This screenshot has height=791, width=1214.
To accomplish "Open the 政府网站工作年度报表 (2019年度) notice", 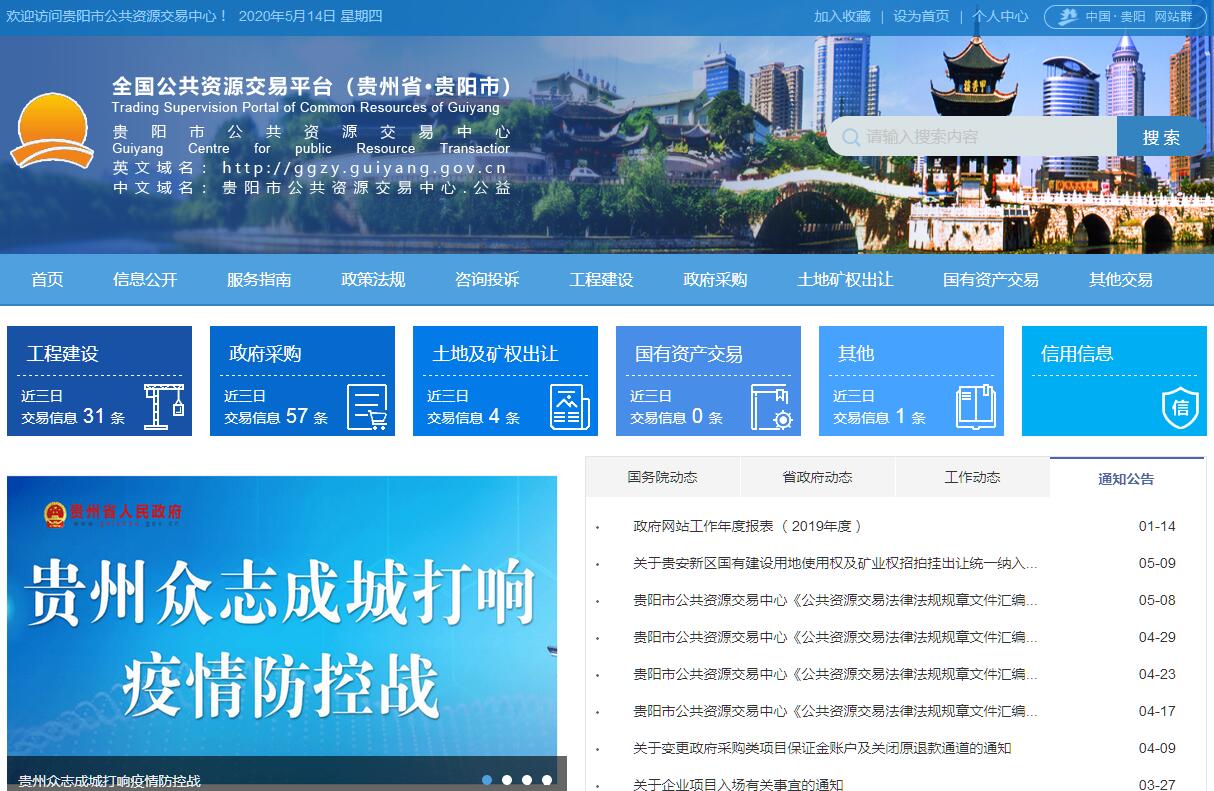I will (747, 526).
